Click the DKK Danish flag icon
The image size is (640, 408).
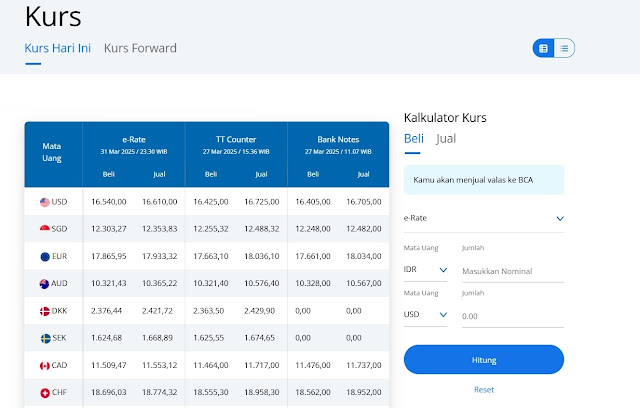[x=45, y=311]
